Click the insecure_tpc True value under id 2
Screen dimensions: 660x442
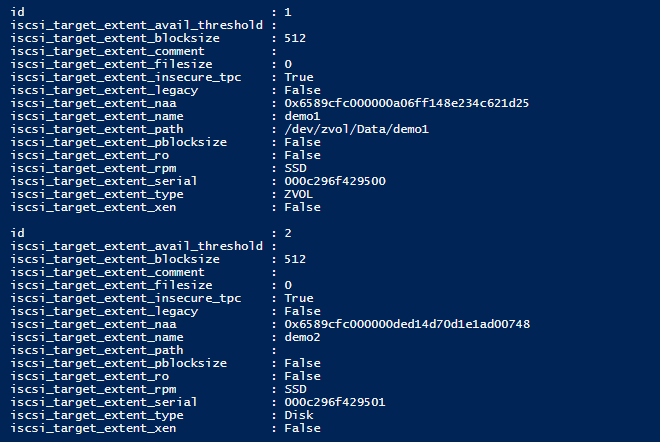pos(299,298)
